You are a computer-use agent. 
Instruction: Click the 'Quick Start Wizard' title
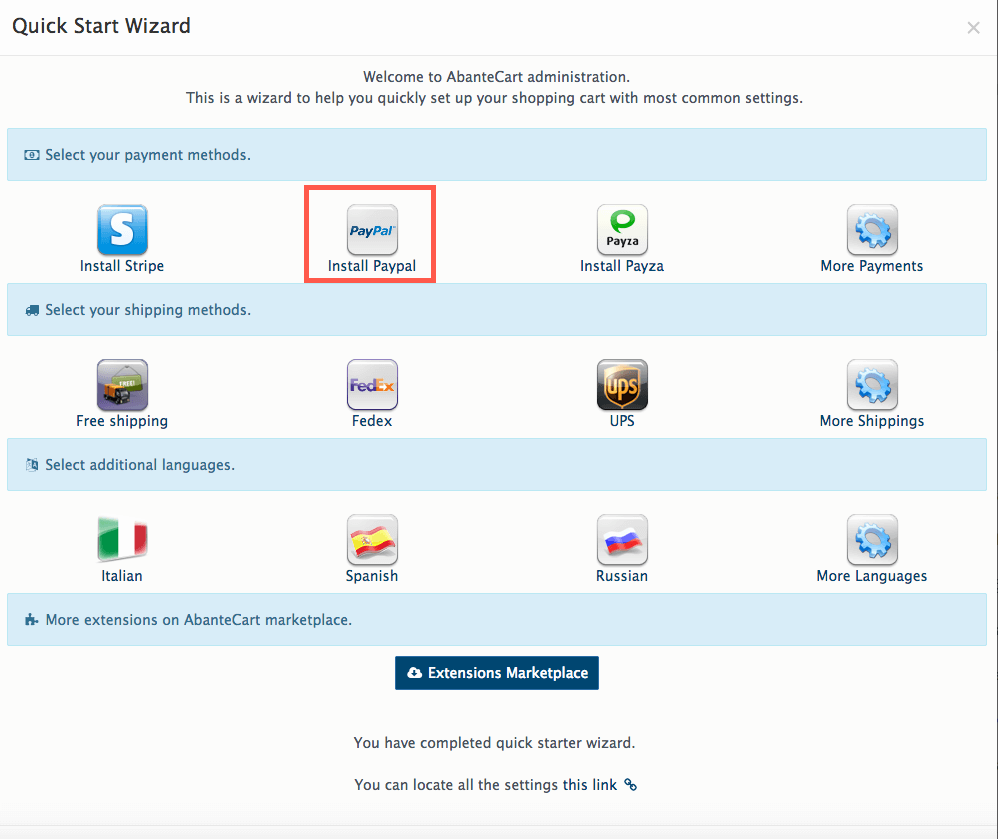pos(101,26)
